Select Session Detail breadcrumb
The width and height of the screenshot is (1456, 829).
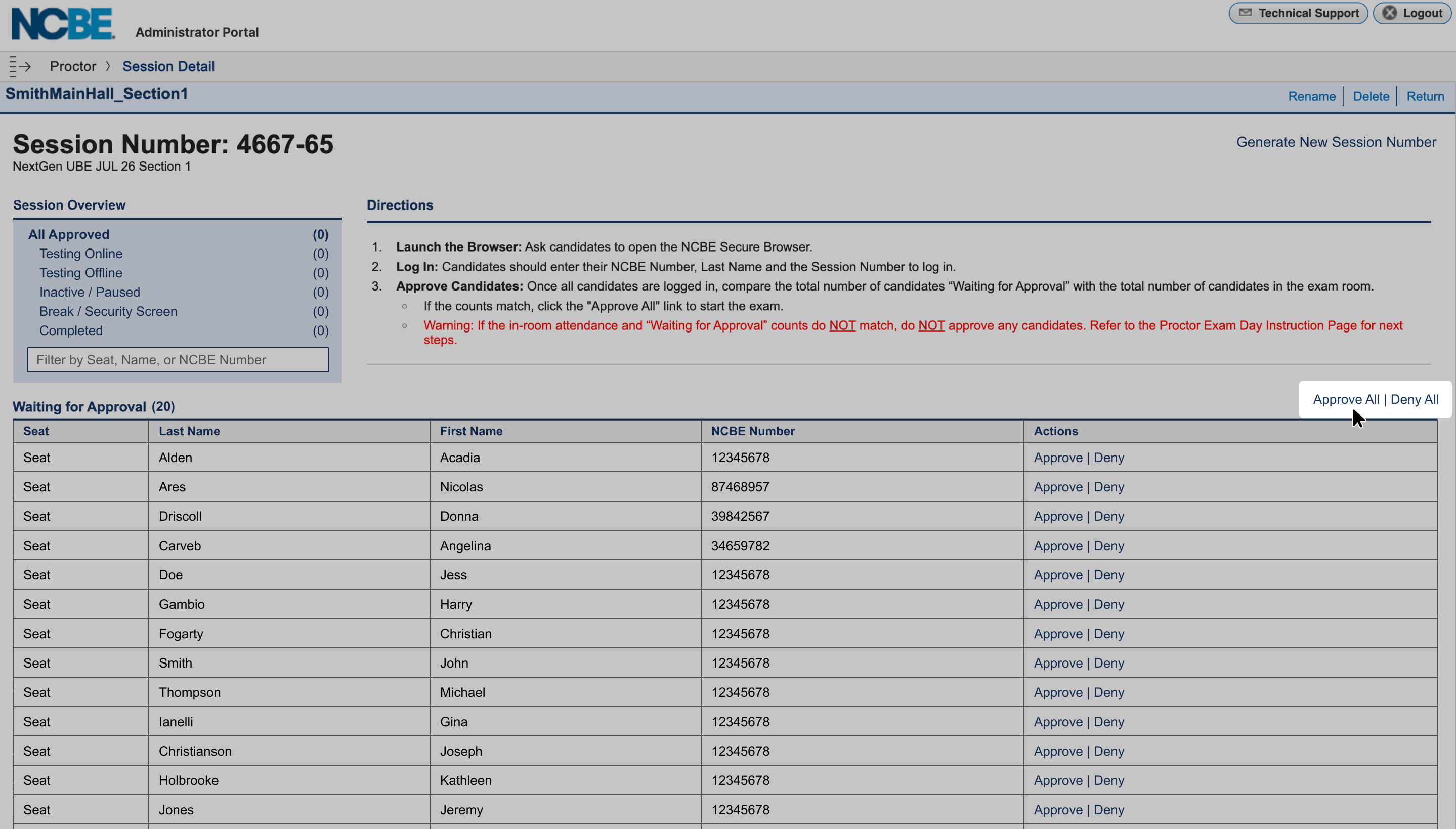coord(168,67)
